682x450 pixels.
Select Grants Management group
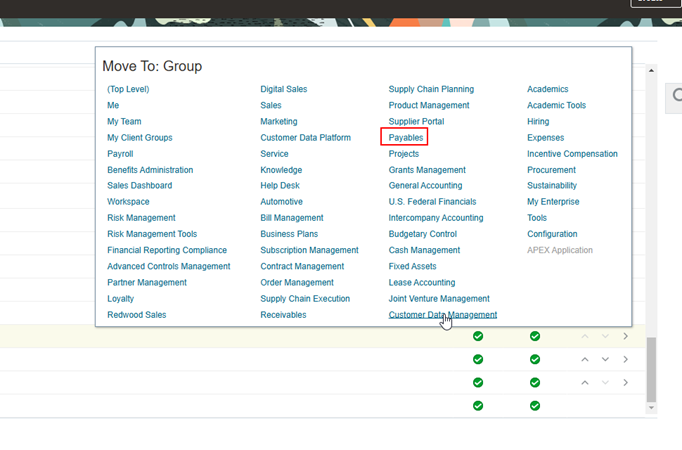click(x=427, y=170)
